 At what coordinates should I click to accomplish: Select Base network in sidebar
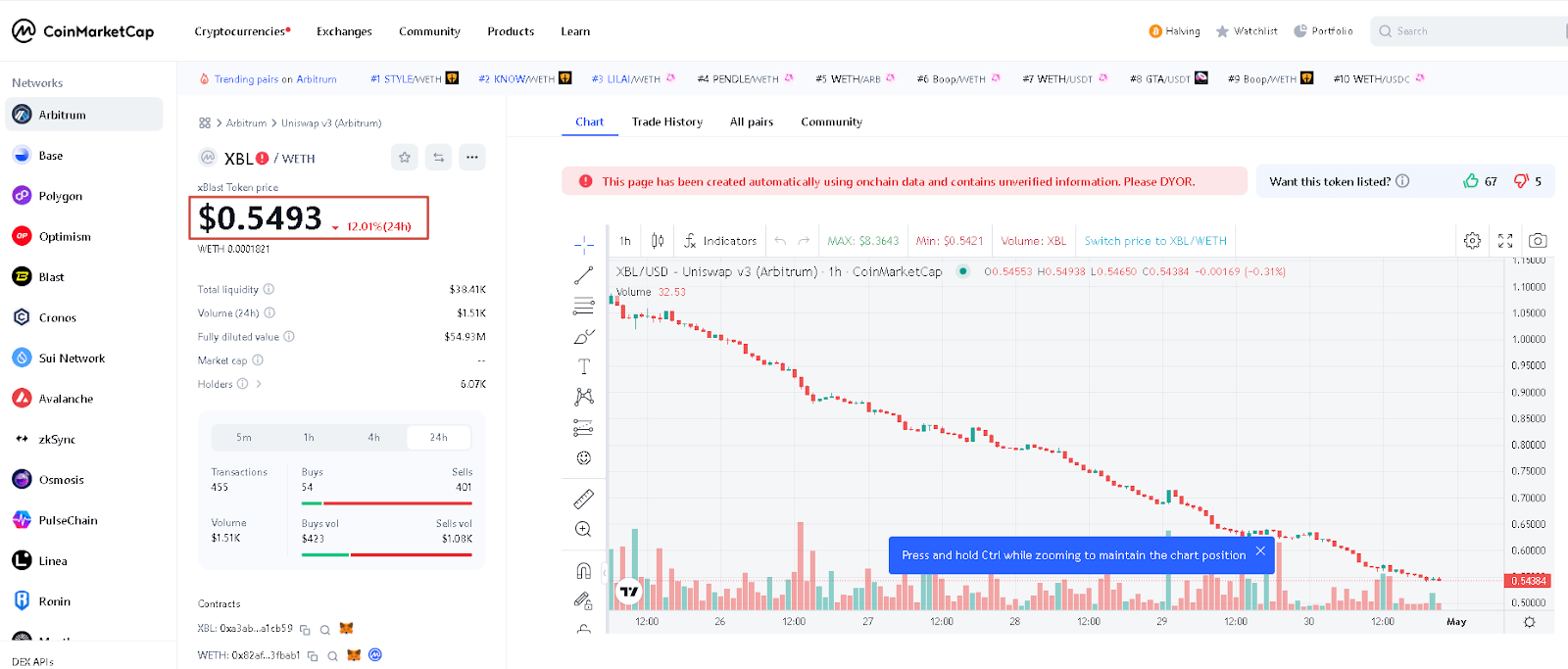[84, 156]
